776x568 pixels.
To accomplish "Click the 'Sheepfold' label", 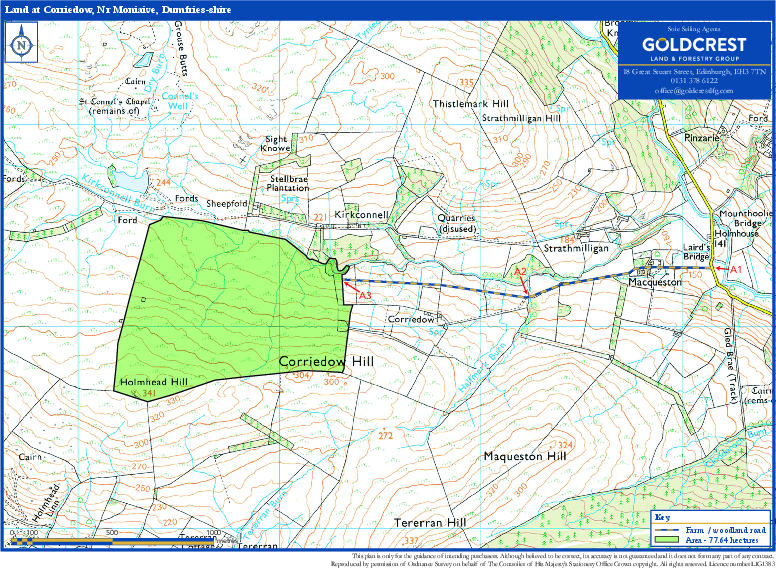I will [x=226, y=203].
